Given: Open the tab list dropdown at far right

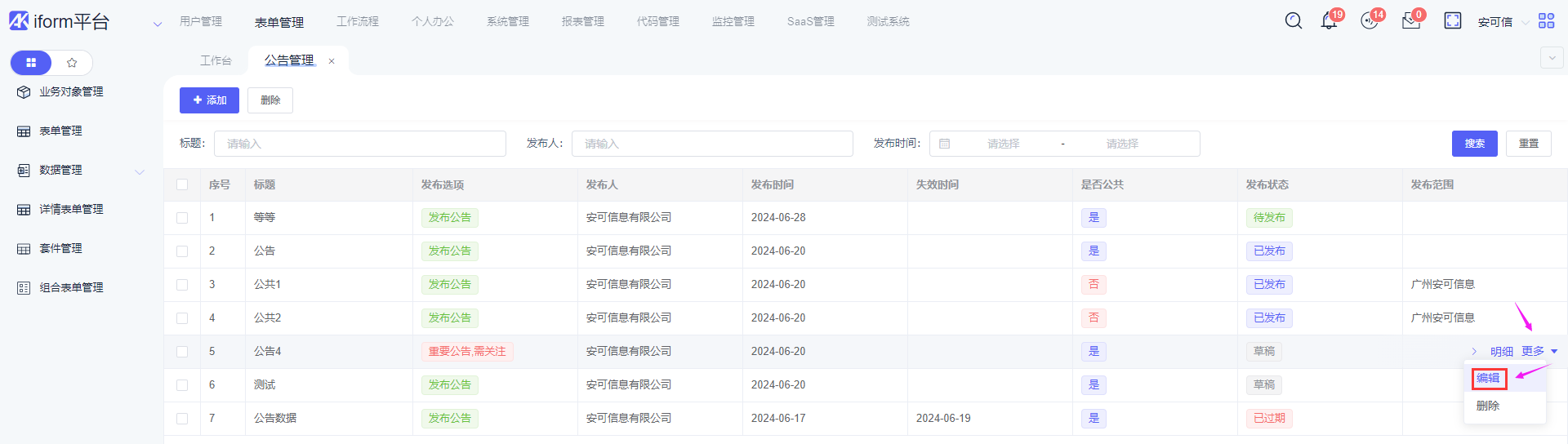Looking at the screenshot, I should coord(1552,58).
